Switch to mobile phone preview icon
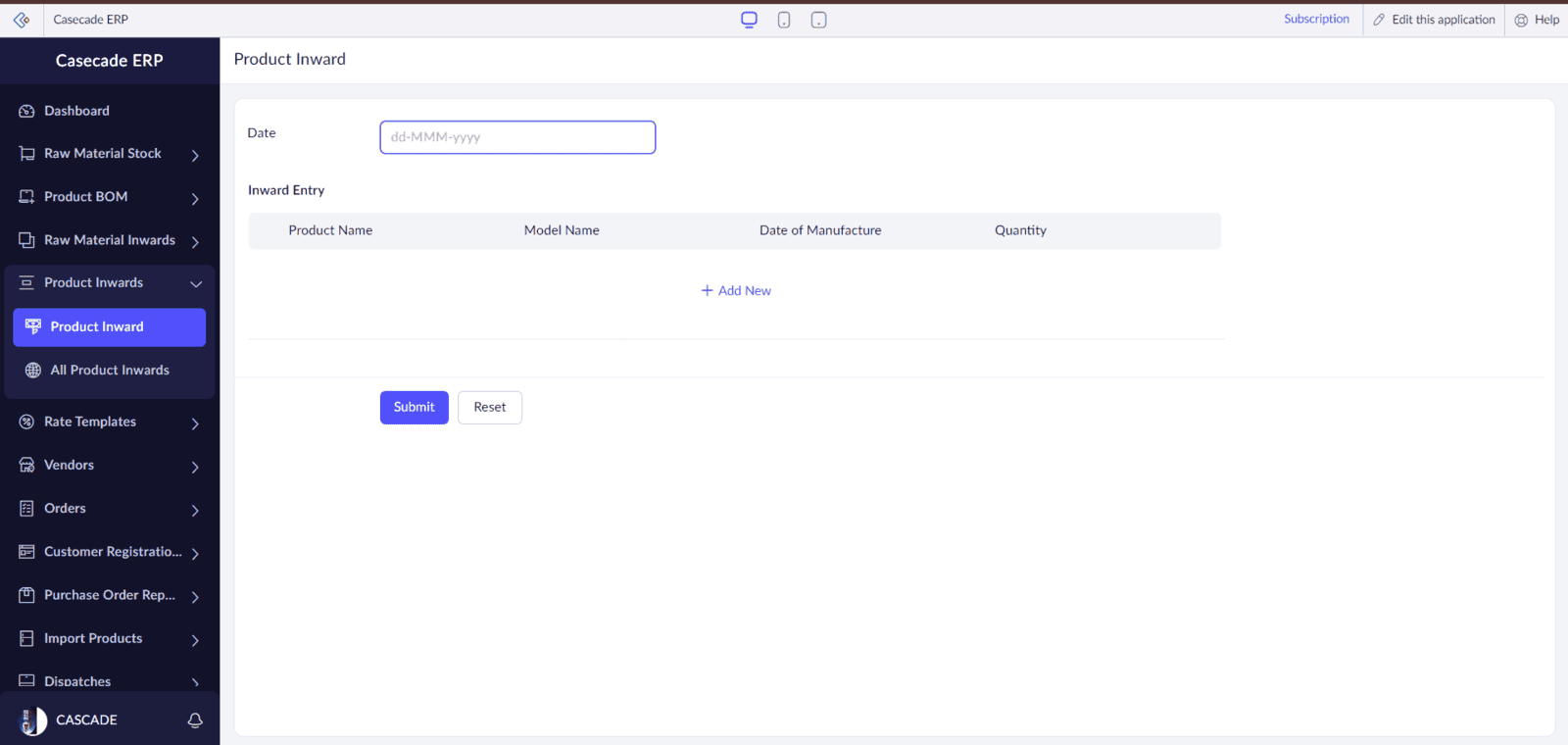This screenshot has width=1568, height=745. (x=784, y=20)
